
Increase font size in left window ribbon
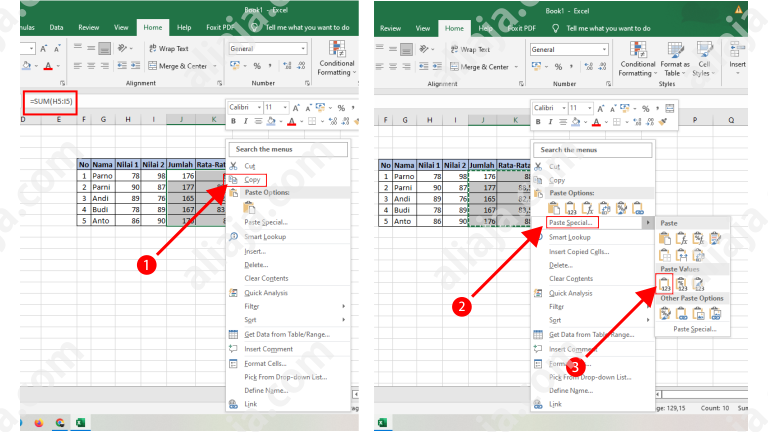tap(44, 48)
